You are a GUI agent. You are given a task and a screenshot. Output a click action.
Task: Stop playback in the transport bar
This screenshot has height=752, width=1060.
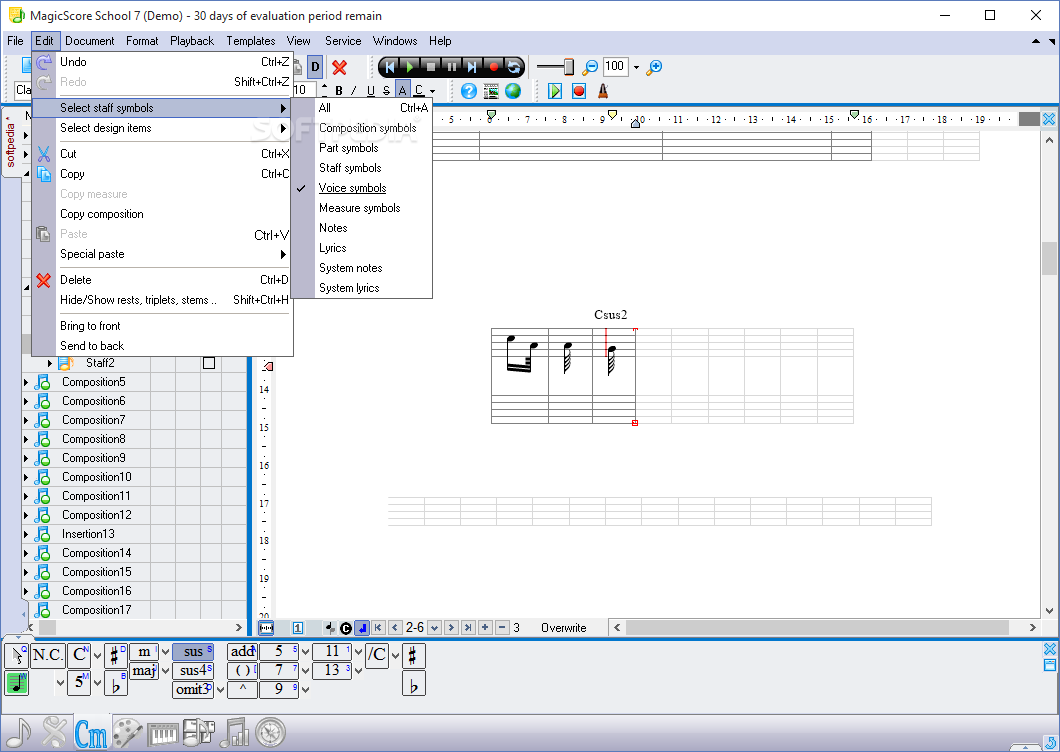coord(431,66)
